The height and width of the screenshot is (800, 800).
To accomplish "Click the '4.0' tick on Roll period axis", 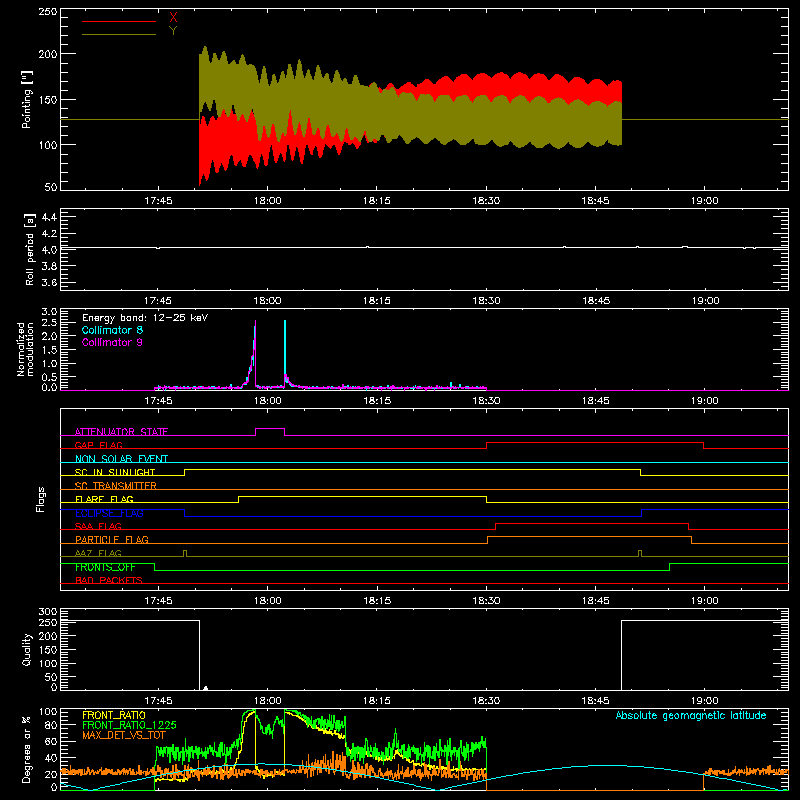I will pyautogui.click(x=49, y=249).
